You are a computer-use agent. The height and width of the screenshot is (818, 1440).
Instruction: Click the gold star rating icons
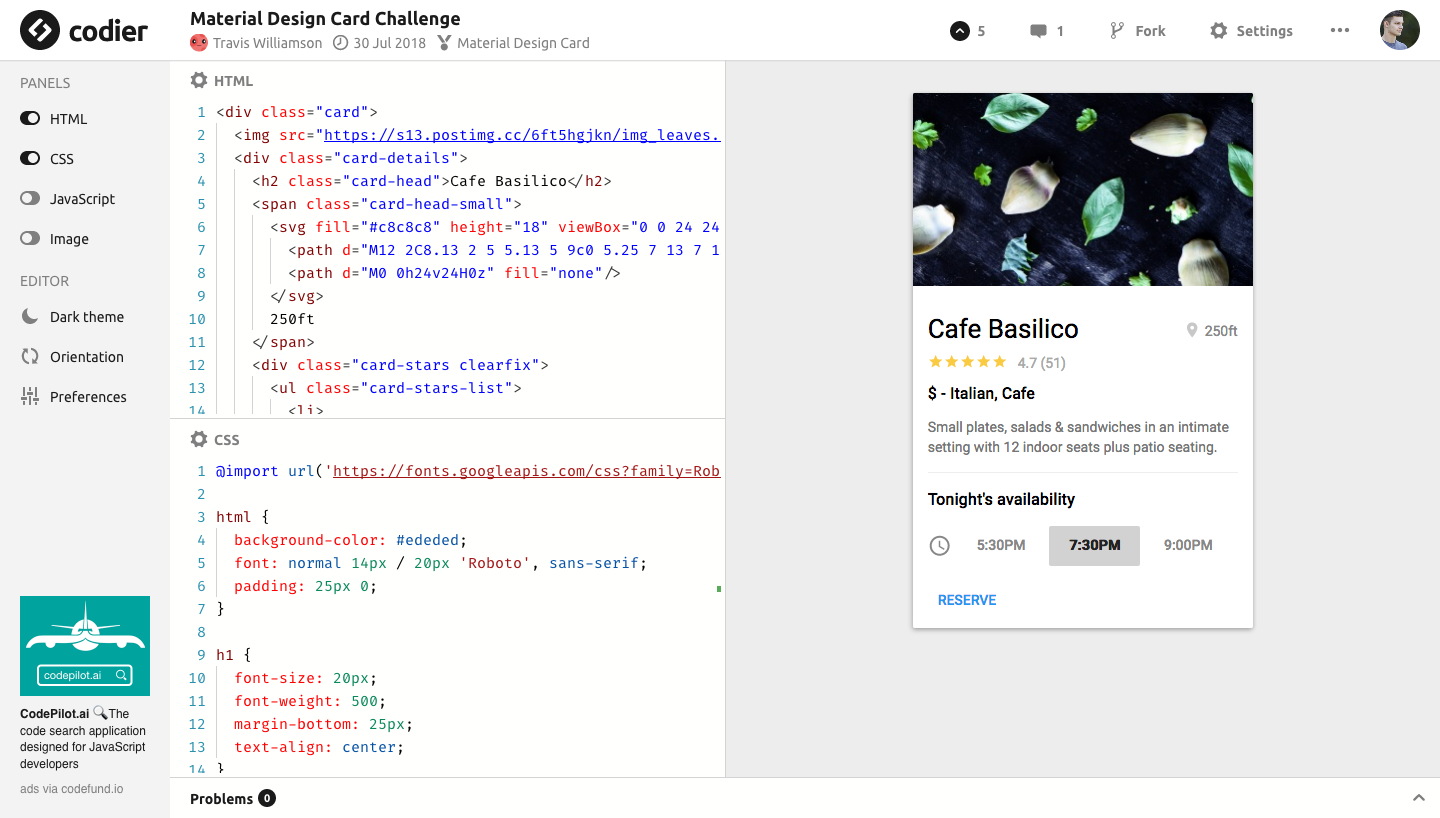click(967, 362)
